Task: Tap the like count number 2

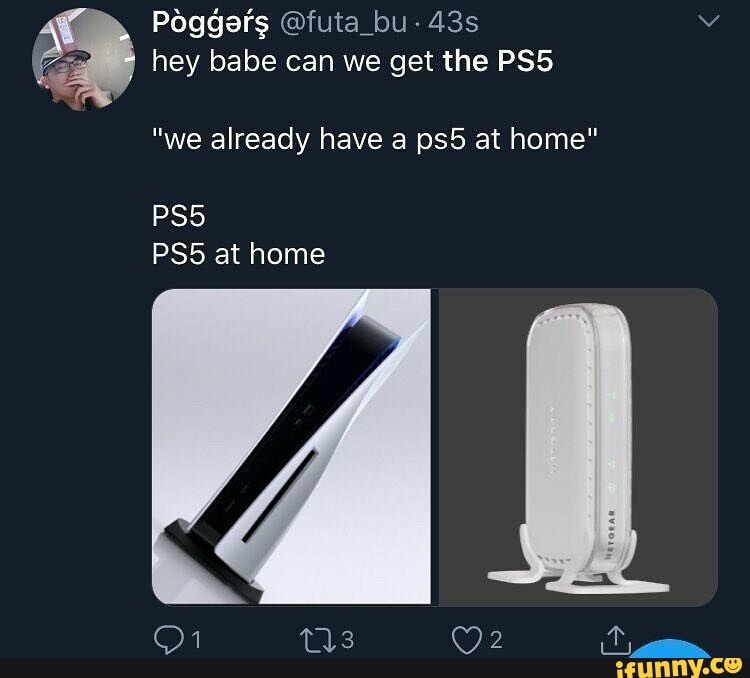Action: pyautogui.click(x=496, y=640)
